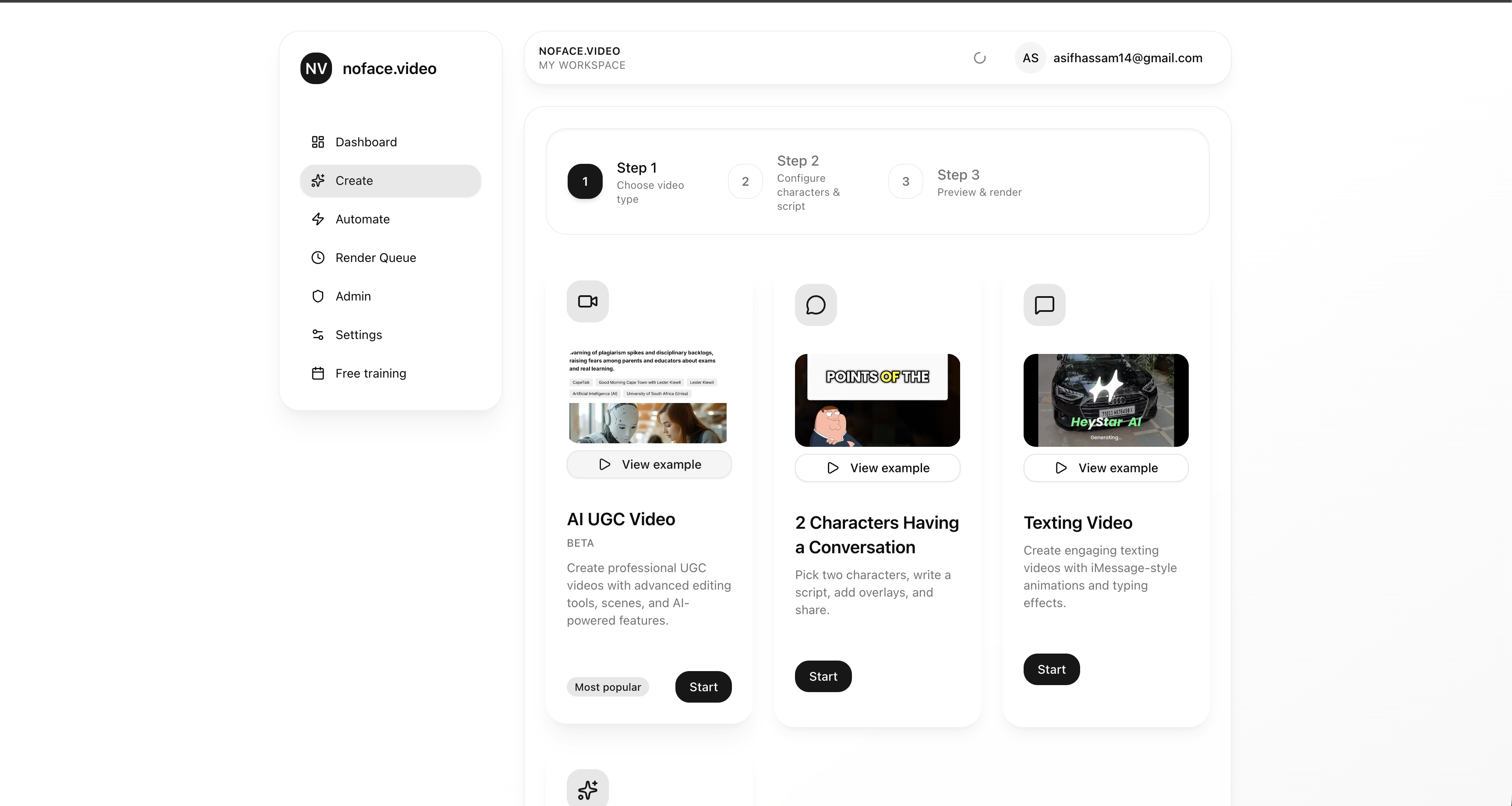
Task: Click the message square icon on the Texting Video card
Action: (x=1044, y=305)
